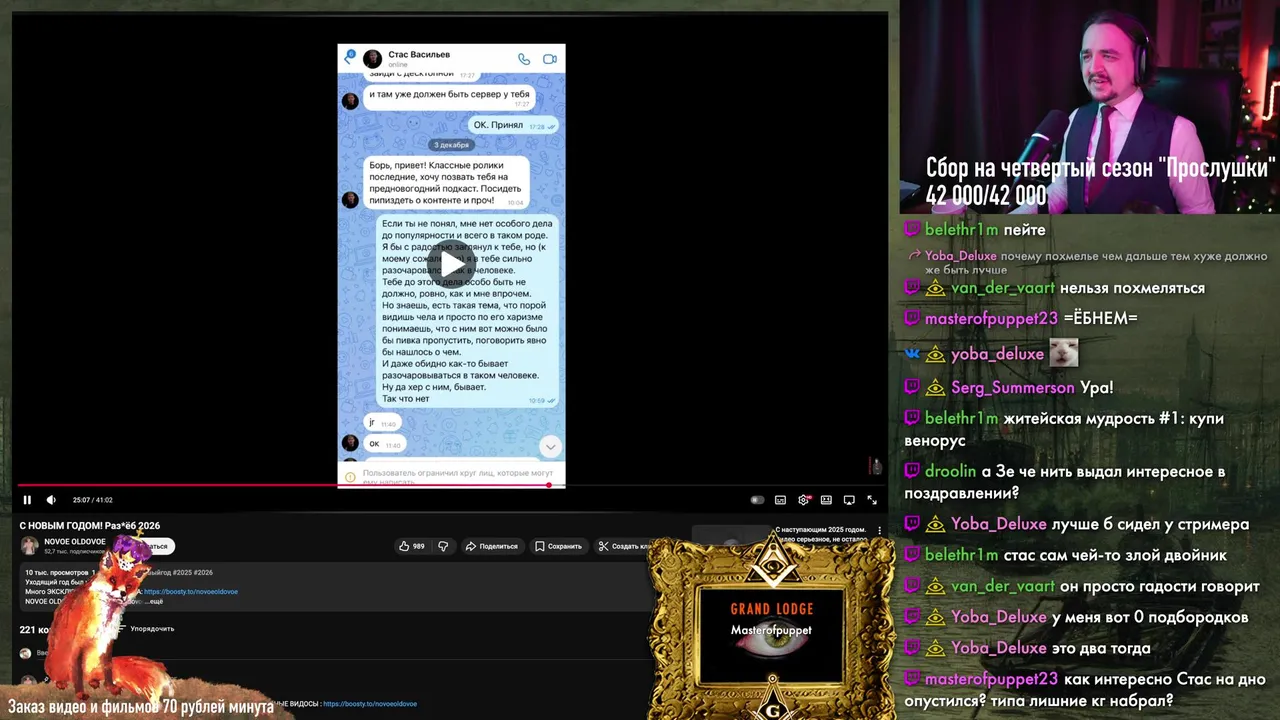Click the 25:07 / 41:02 time display
This screenshot has height=720, width=1280.
tap(92, 500)
